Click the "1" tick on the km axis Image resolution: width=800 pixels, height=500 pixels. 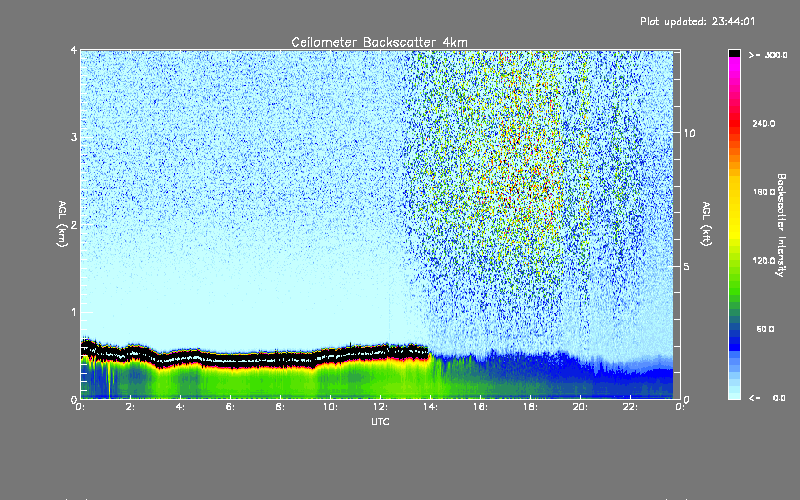(x=74, y=312)
